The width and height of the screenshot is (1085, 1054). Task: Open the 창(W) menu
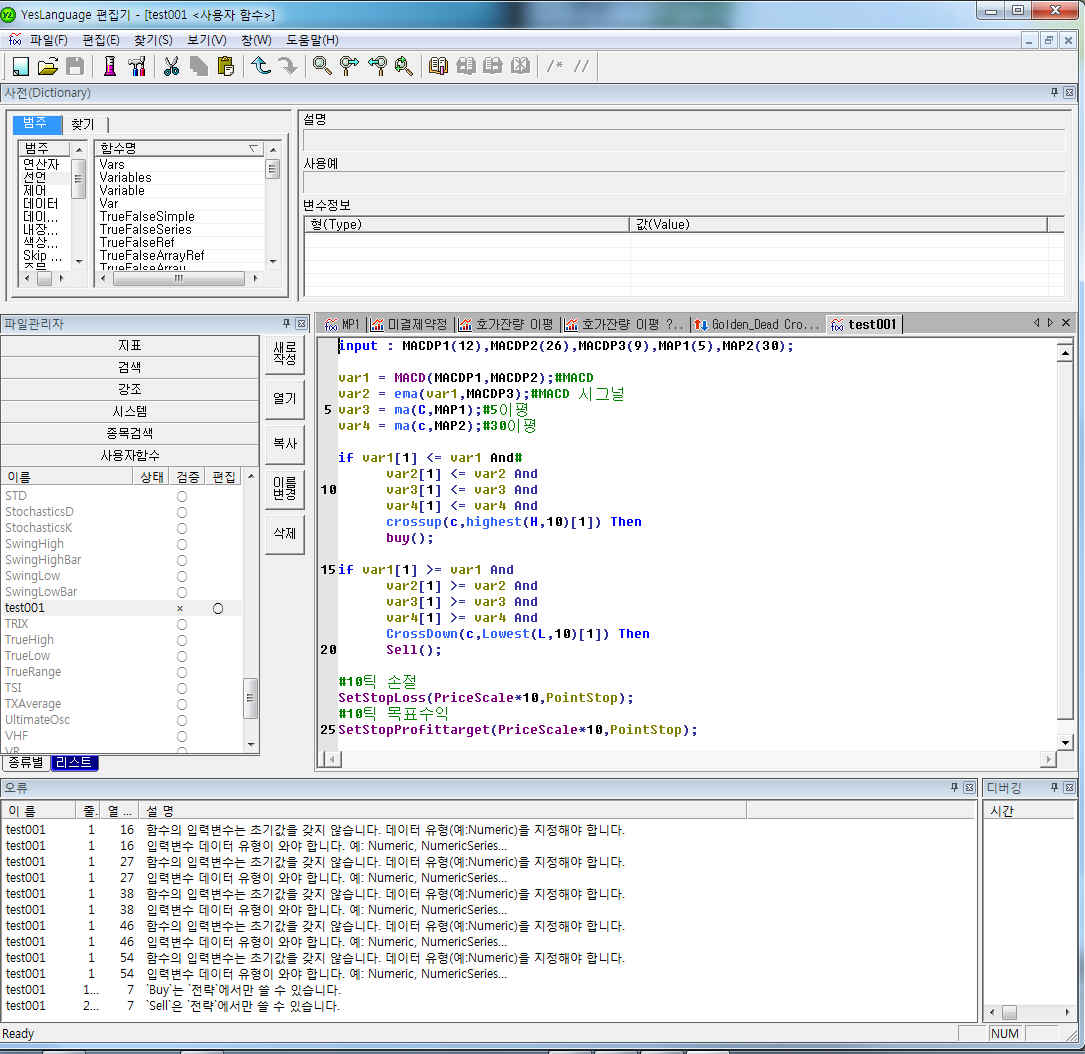click(x=256, y=40)
